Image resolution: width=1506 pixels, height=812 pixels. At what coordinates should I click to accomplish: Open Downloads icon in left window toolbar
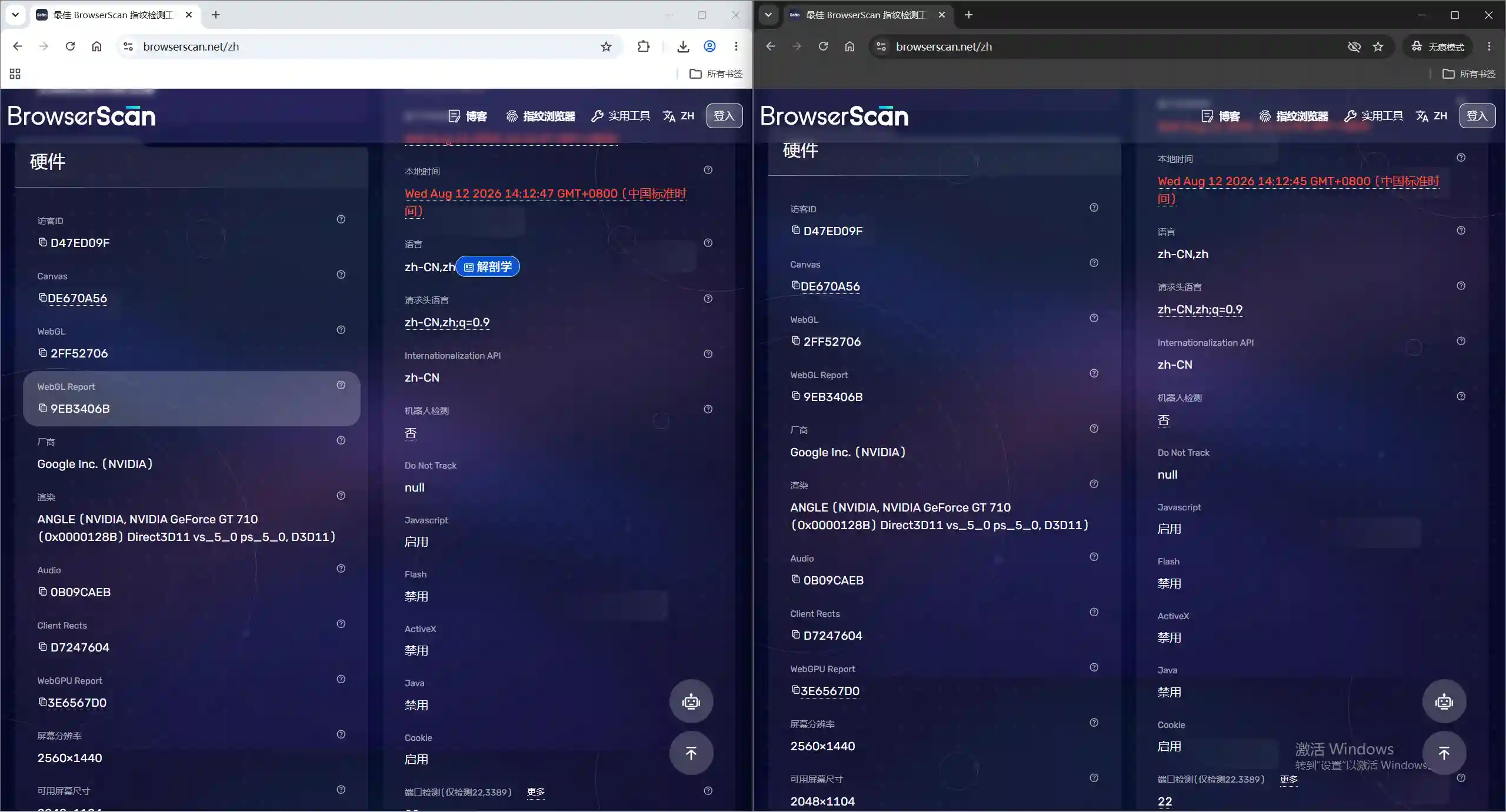click(x=683, y=46)
